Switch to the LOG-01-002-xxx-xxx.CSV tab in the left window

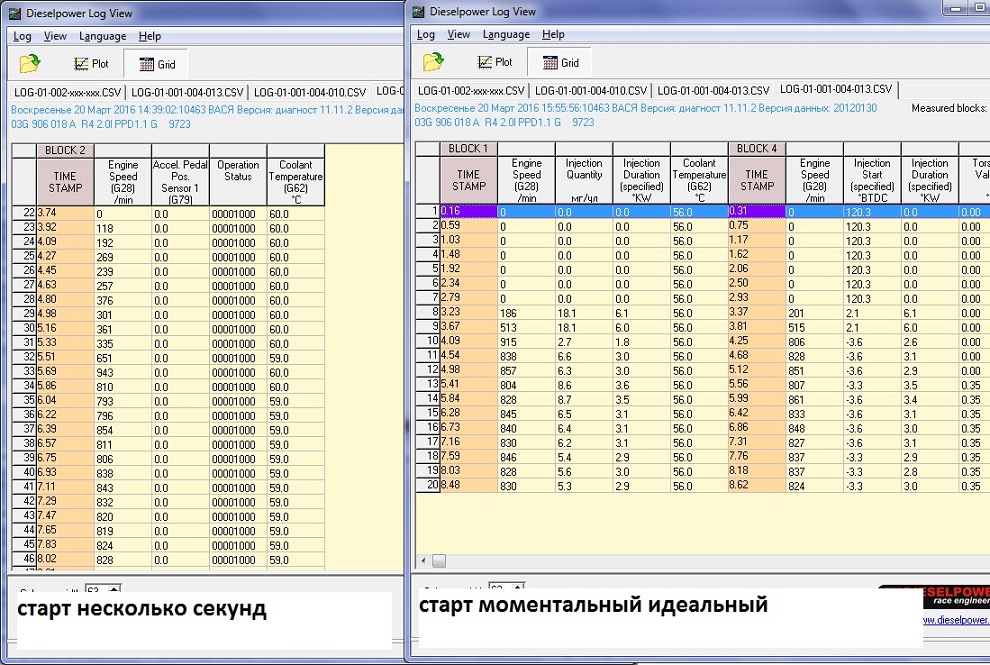[x=65, y=92]
